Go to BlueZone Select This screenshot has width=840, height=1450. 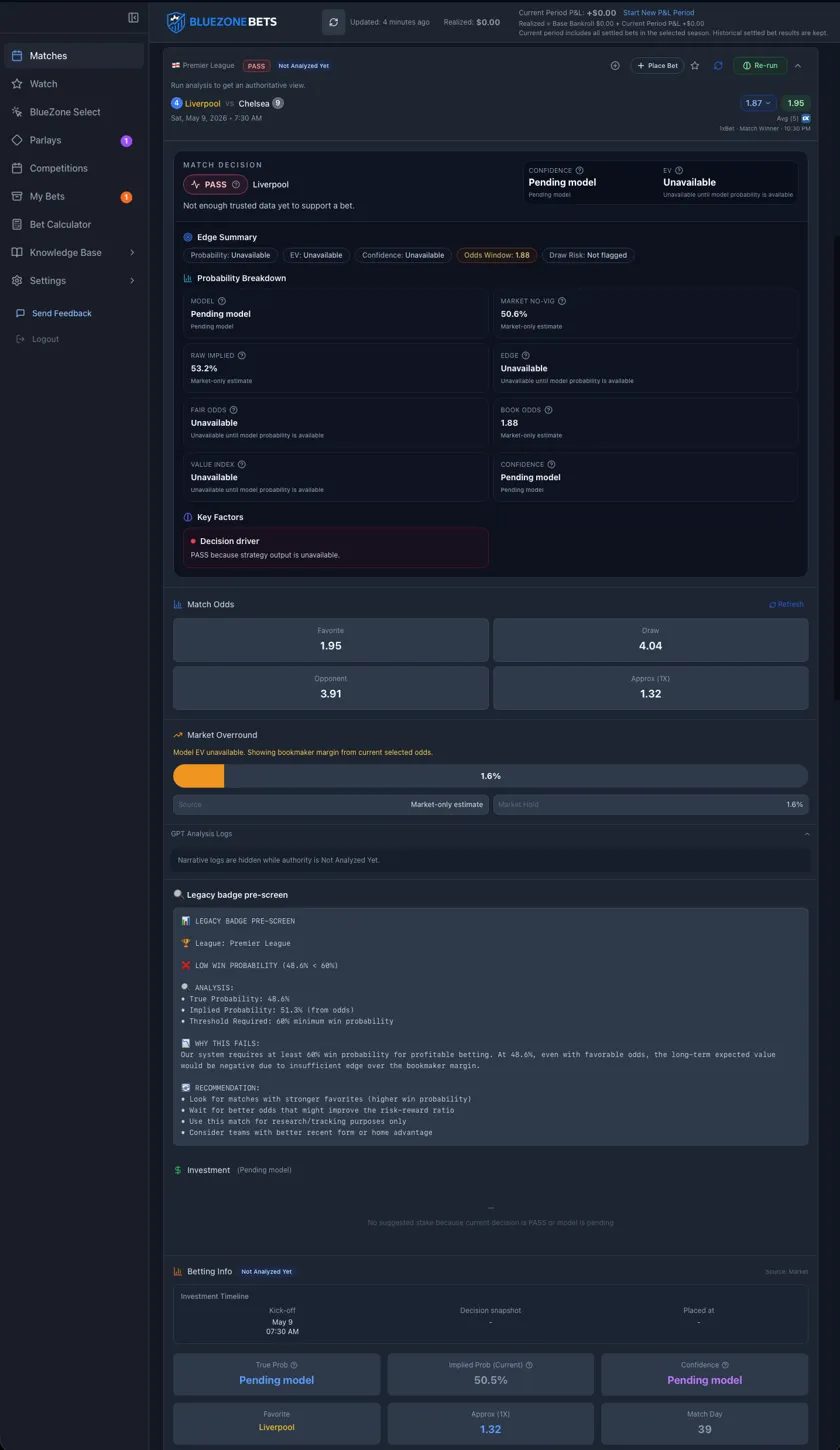point(74,112)
